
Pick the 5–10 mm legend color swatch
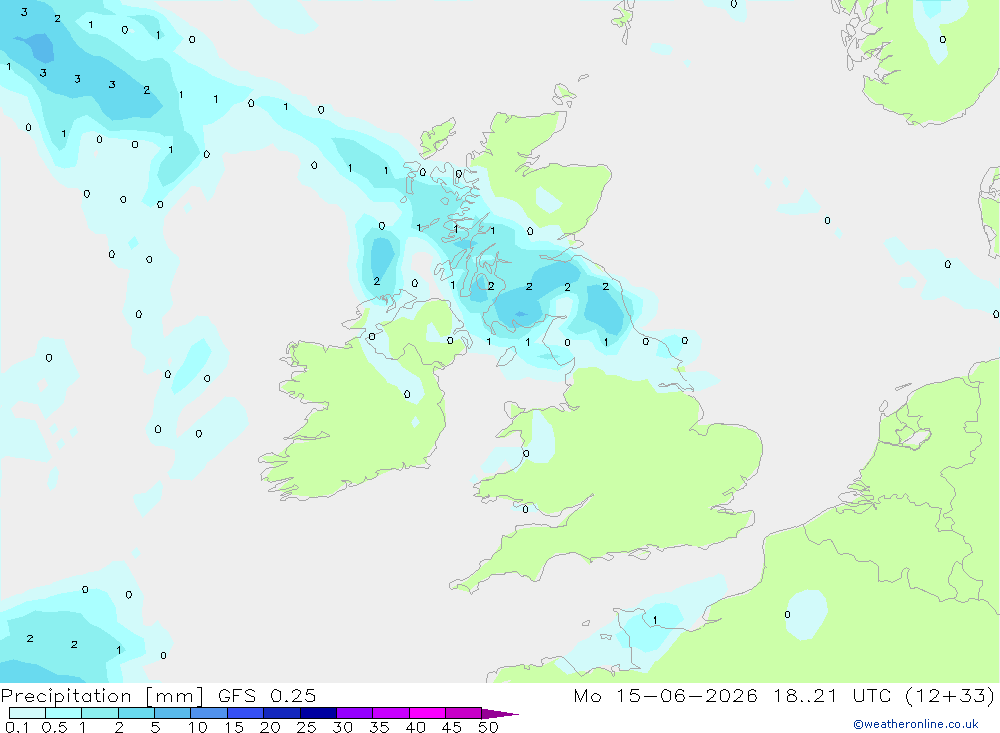[173, 713]
